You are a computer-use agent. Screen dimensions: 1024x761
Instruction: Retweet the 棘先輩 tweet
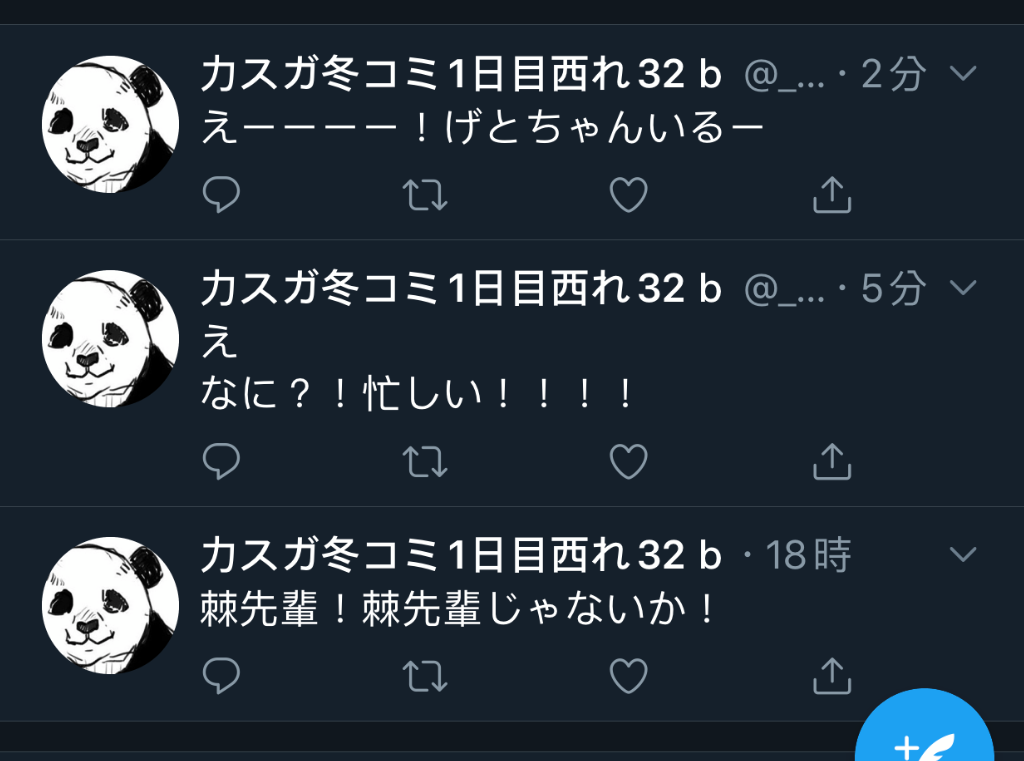coord(425,675)
